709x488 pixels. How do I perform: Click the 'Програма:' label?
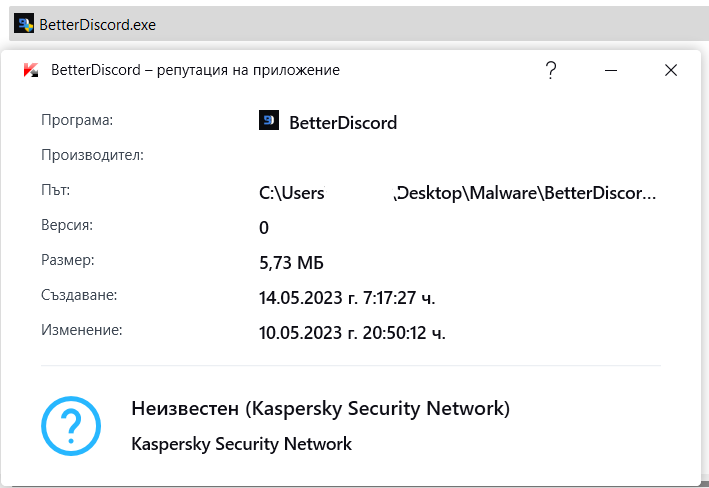click(77, 120)
